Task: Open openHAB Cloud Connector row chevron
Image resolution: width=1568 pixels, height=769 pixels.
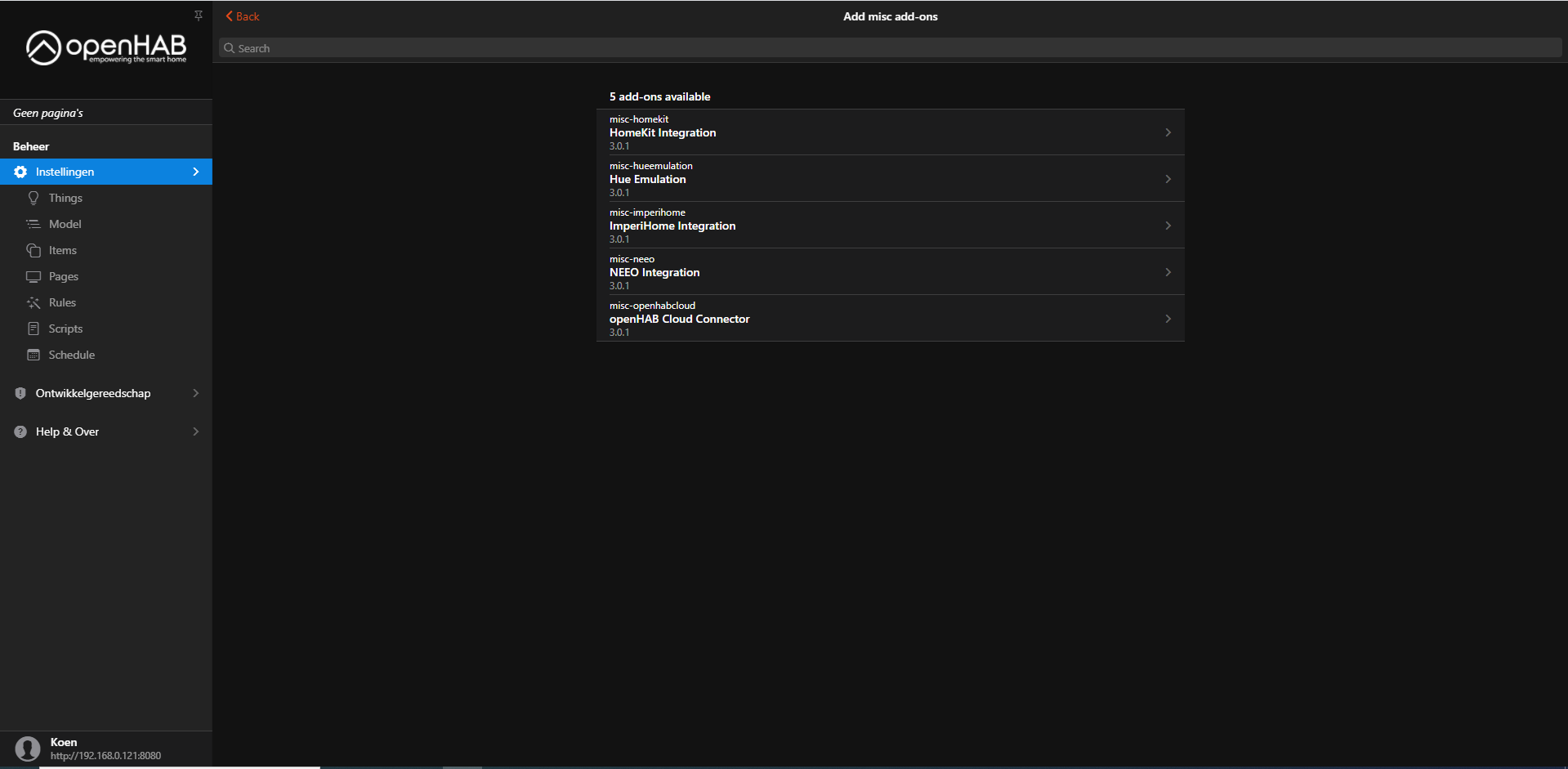Action: point(1168,319)
